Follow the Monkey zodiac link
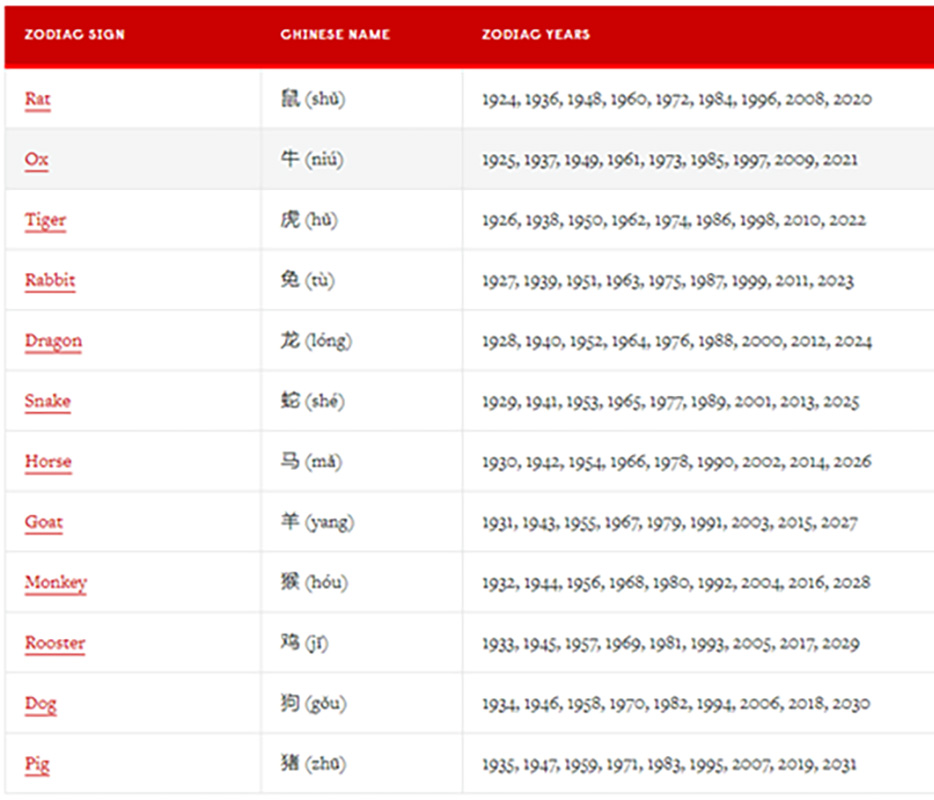 (x=56, y=582)
